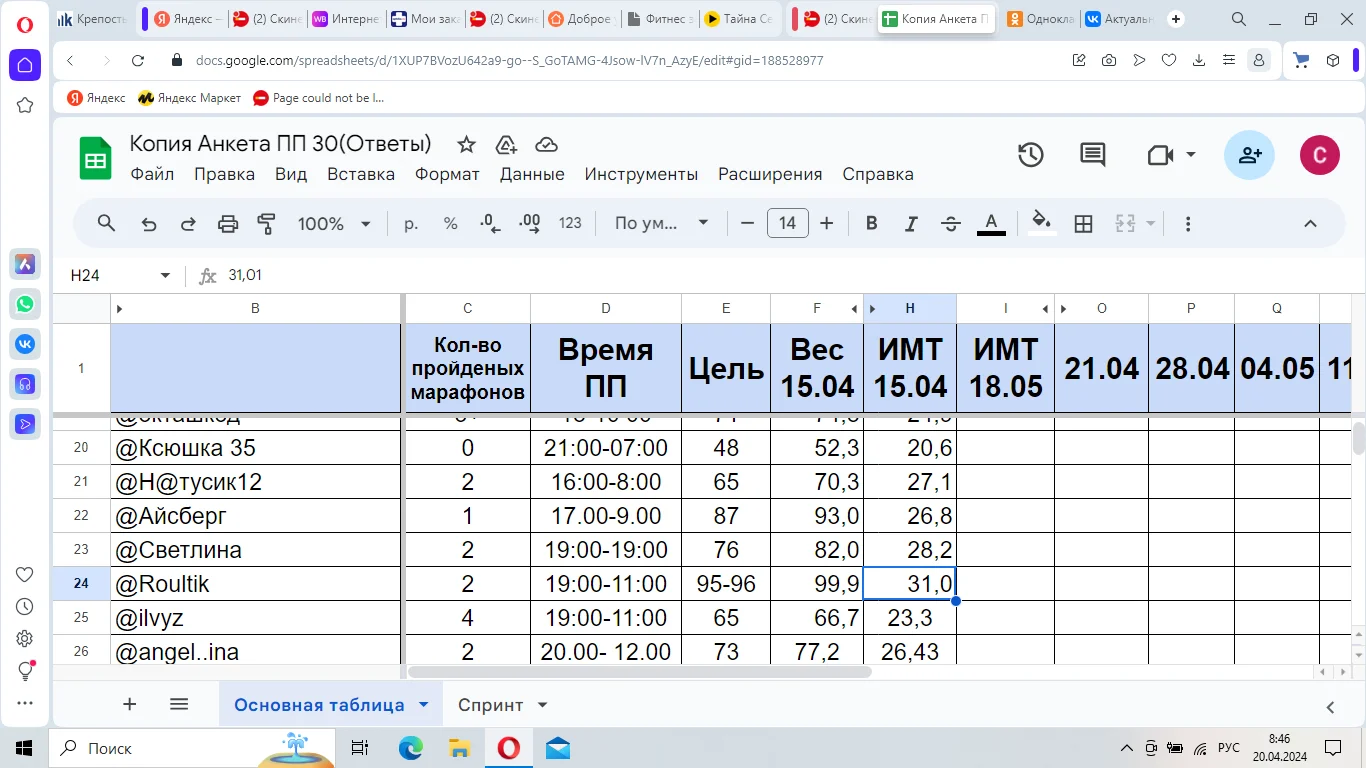Viewport: 1366px width, 768px height.
Task: Open version history
Action: [1030, 155]
